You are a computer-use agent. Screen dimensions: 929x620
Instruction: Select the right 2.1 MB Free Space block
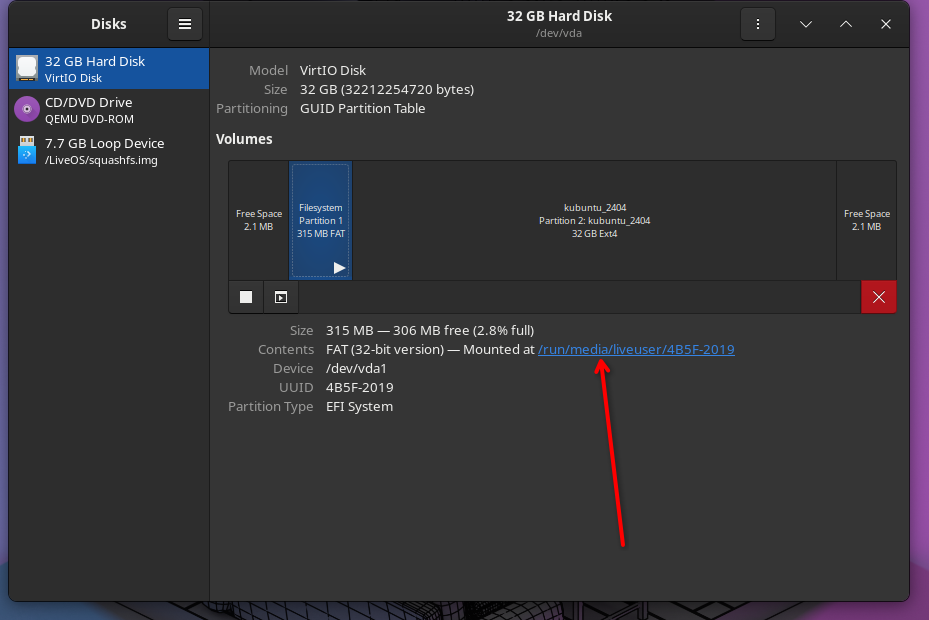[x=866, y=220]
